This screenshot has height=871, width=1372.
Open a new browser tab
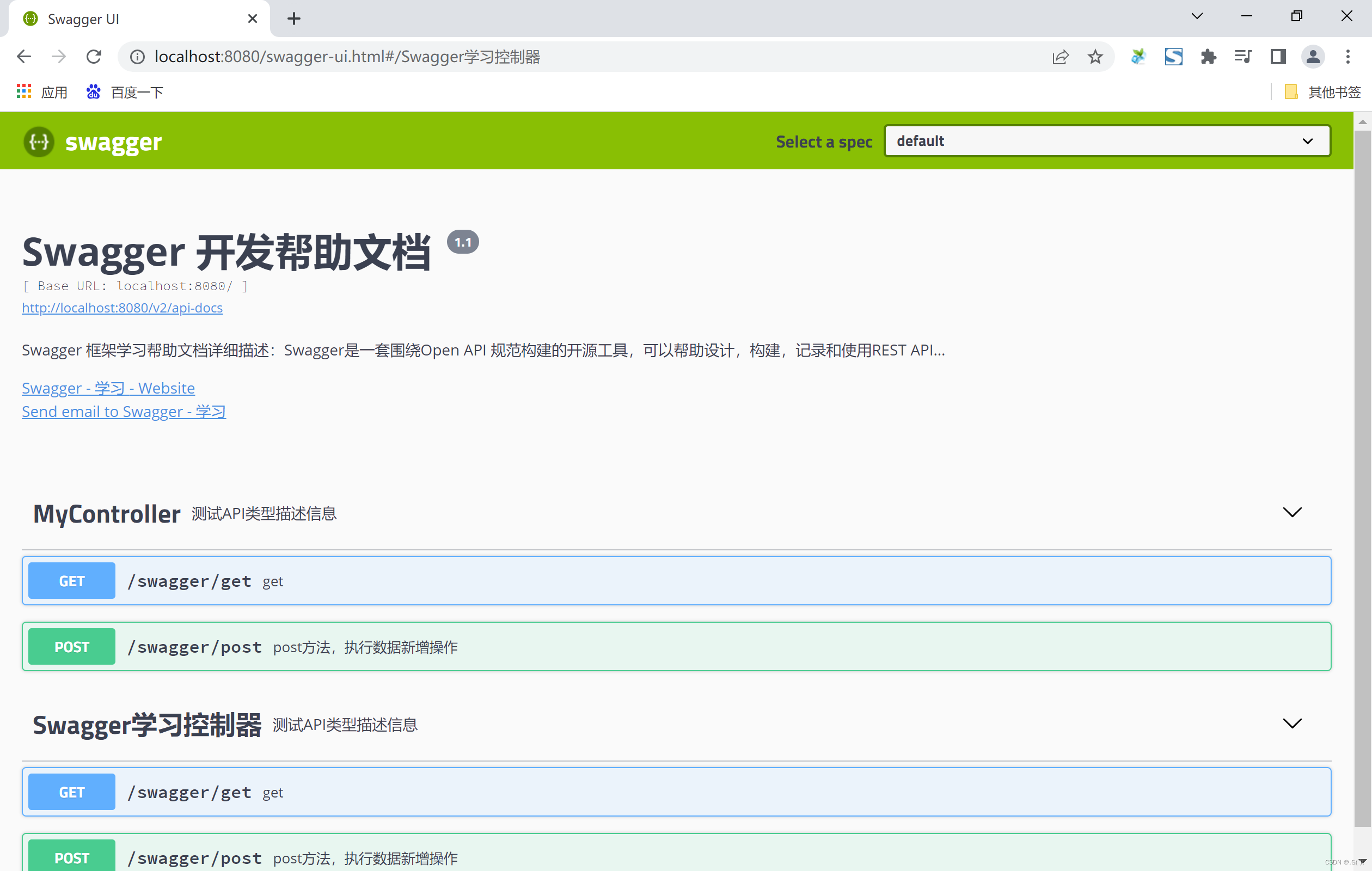point(293,19)
